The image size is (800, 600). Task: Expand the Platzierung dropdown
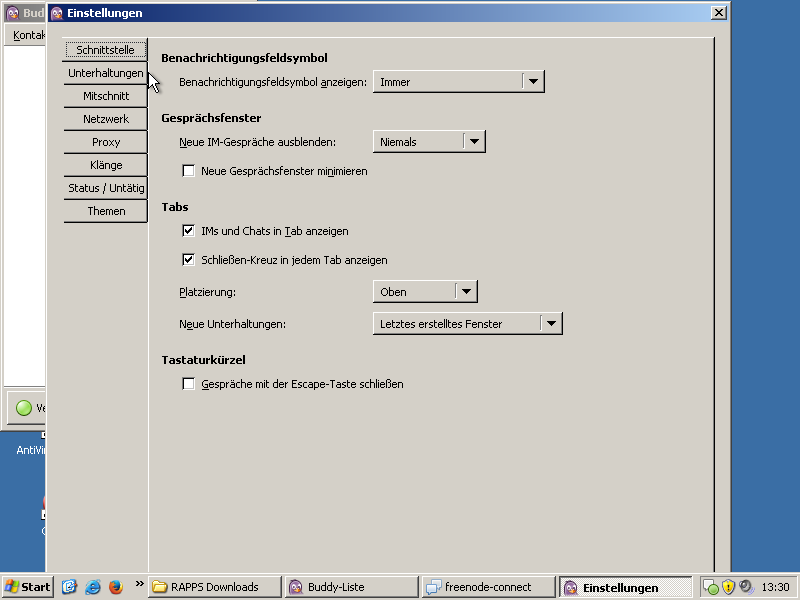click(x=425, y=292)
